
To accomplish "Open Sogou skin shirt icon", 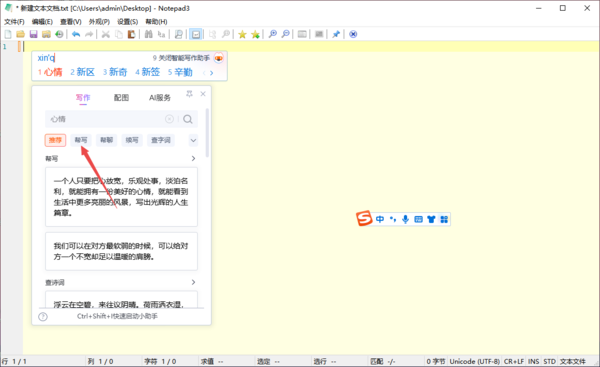I will coord(431,219).
